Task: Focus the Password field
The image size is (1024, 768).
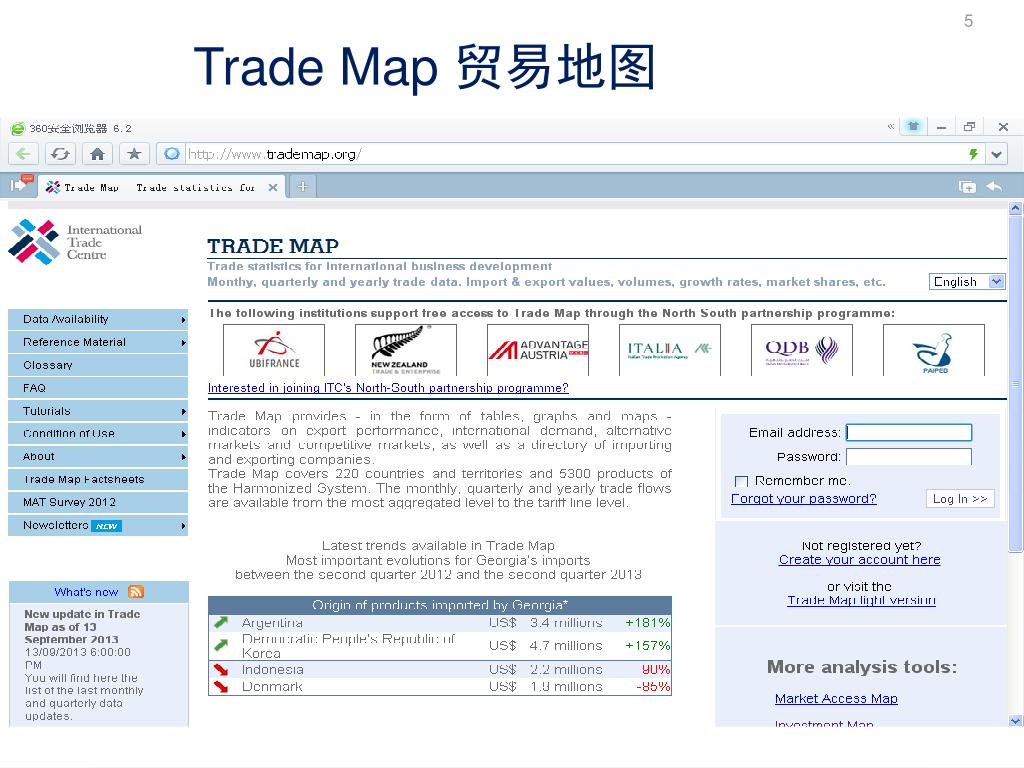Action: 908,456
